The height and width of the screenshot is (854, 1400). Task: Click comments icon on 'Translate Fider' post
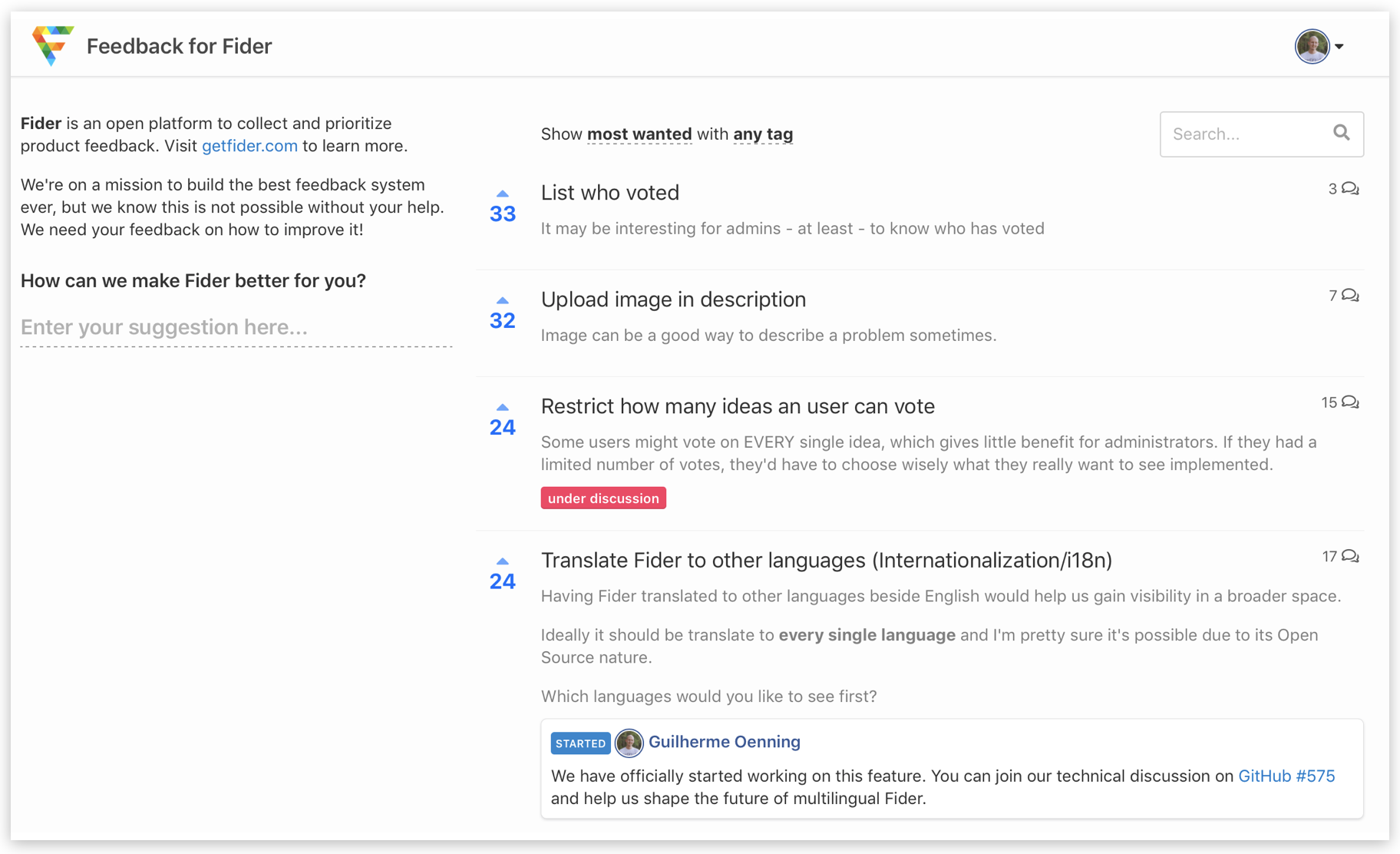click(1350, 556)
